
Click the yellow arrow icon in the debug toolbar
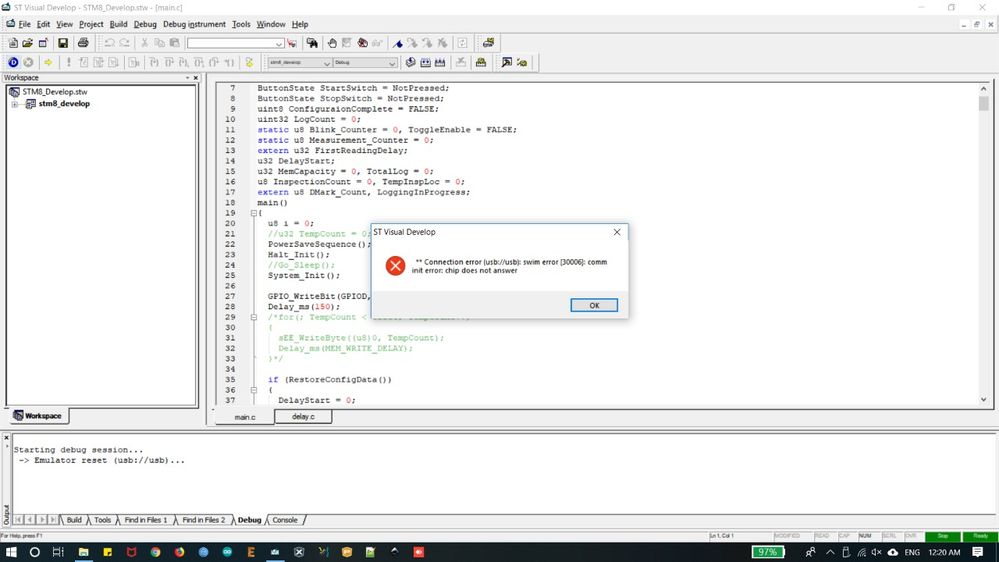pyautogui.click(x=48, y=62)
